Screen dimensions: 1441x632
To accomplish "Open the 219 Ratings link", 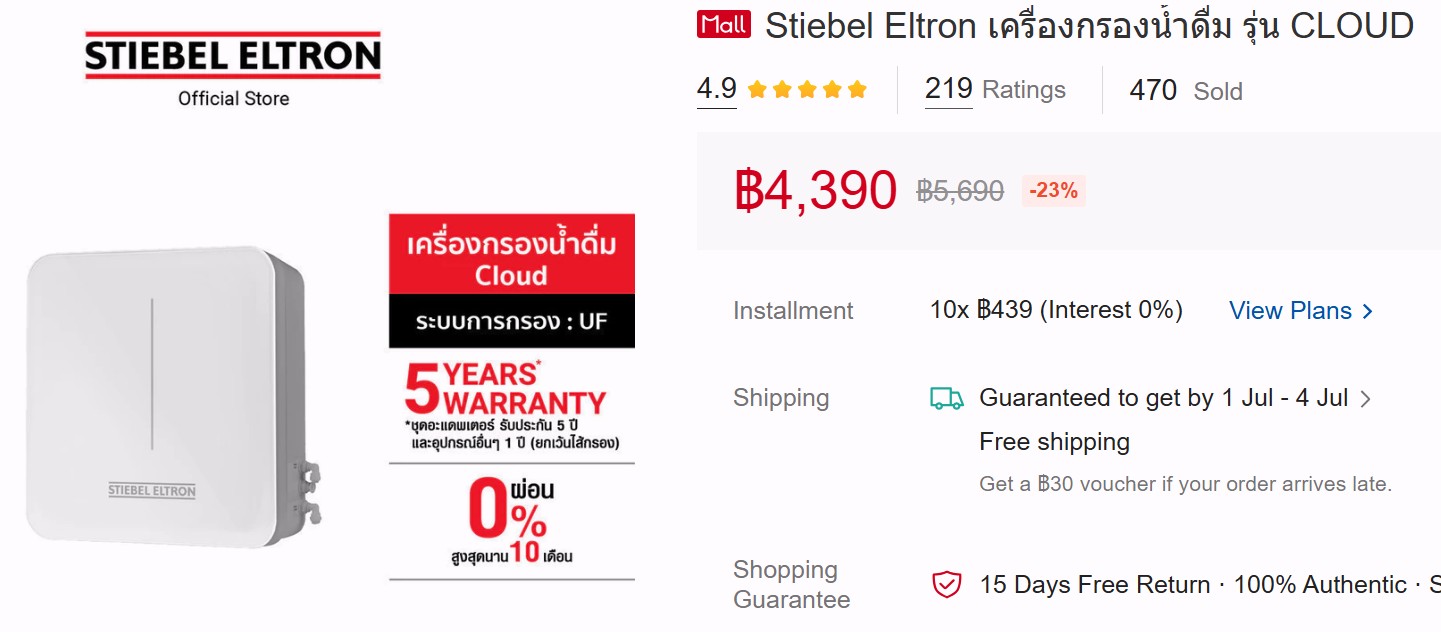I will coord(995,90).
